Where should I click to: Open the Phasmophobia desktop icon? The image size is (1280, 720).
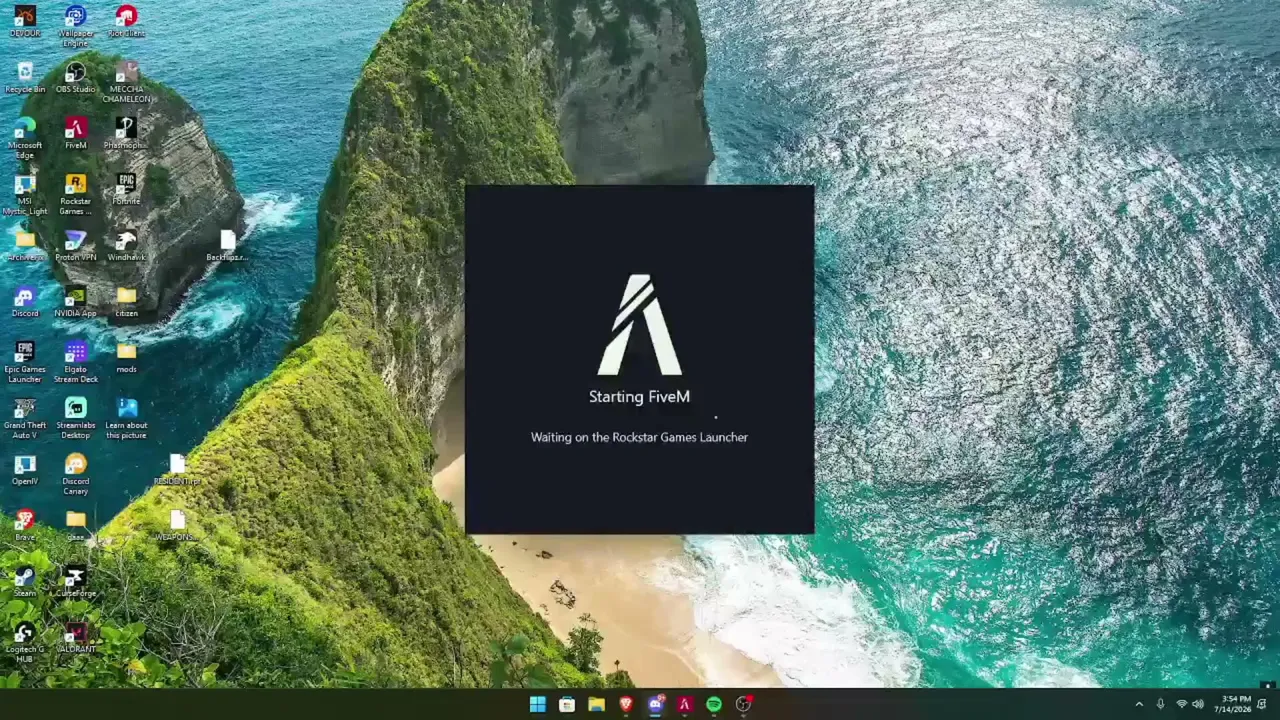tap(126, 133)
